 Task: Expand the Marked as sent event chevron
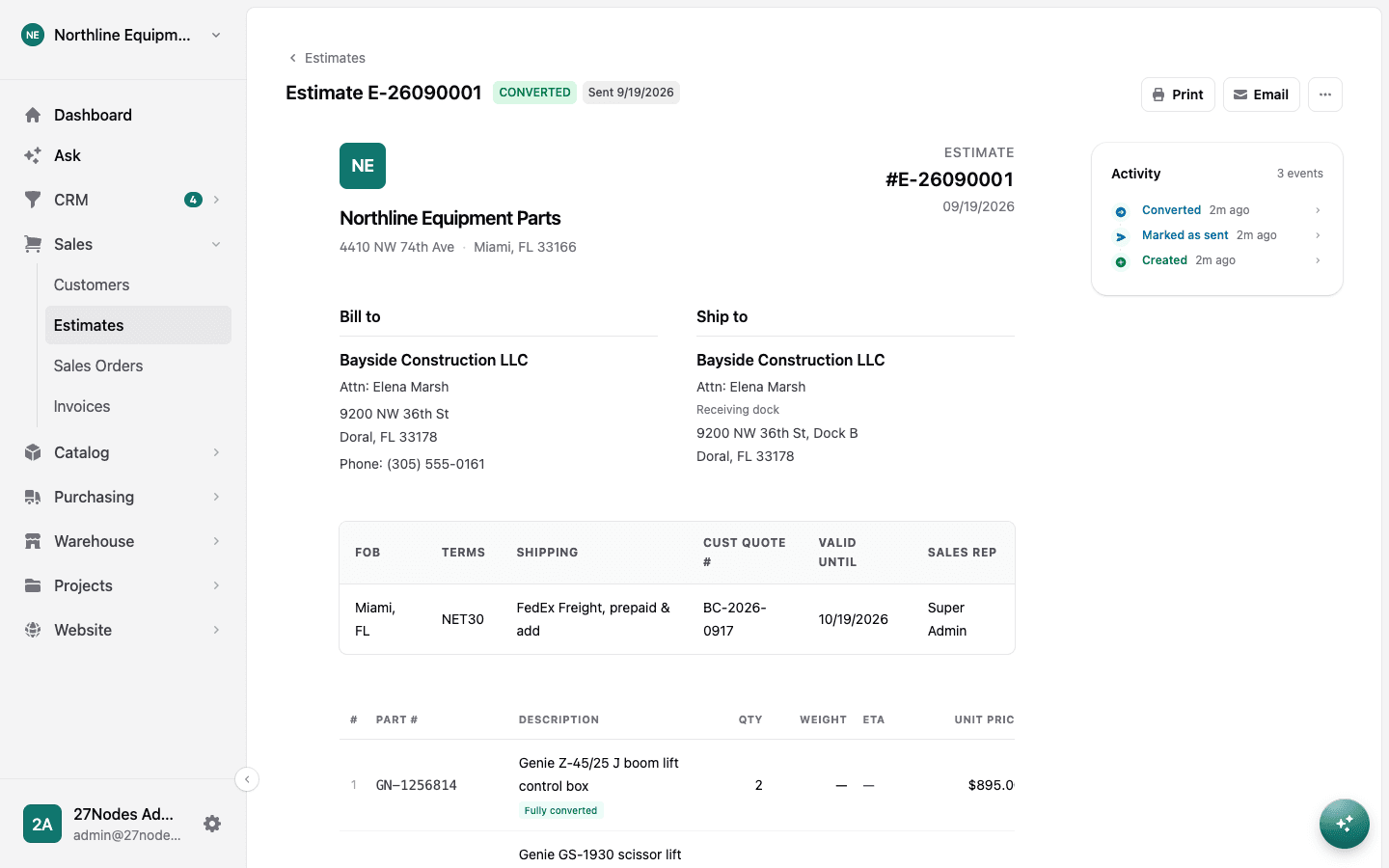(x=1318, y=235)
